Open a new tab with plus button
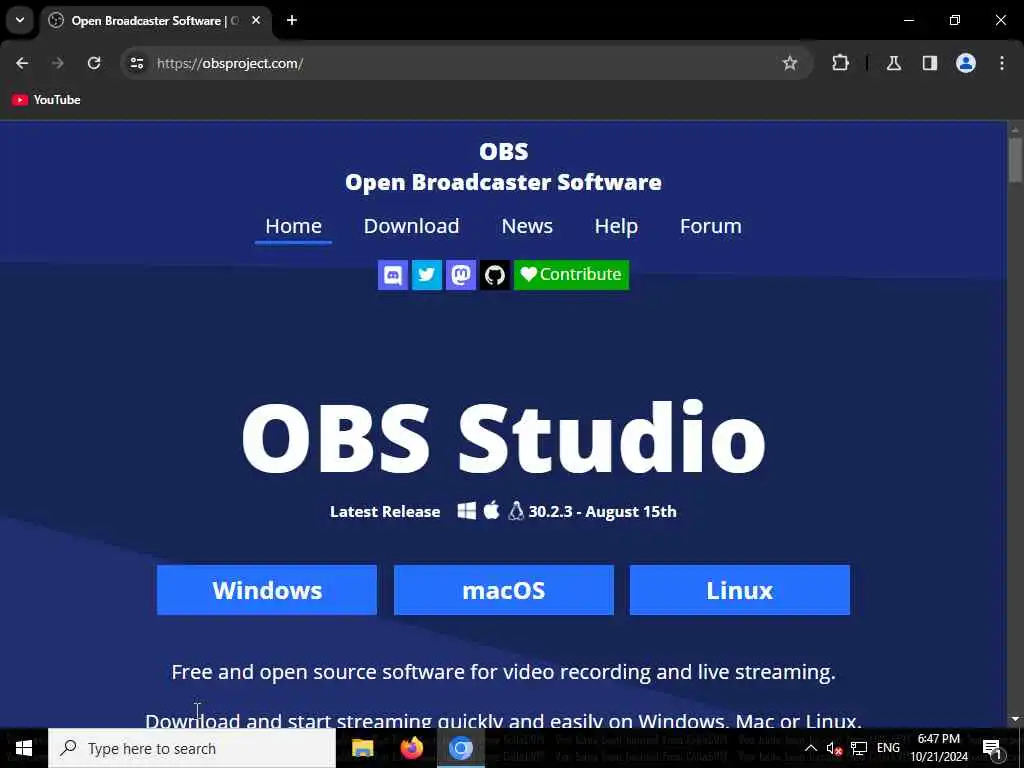Screen dimensions: 1024x768 click(292, 20)
